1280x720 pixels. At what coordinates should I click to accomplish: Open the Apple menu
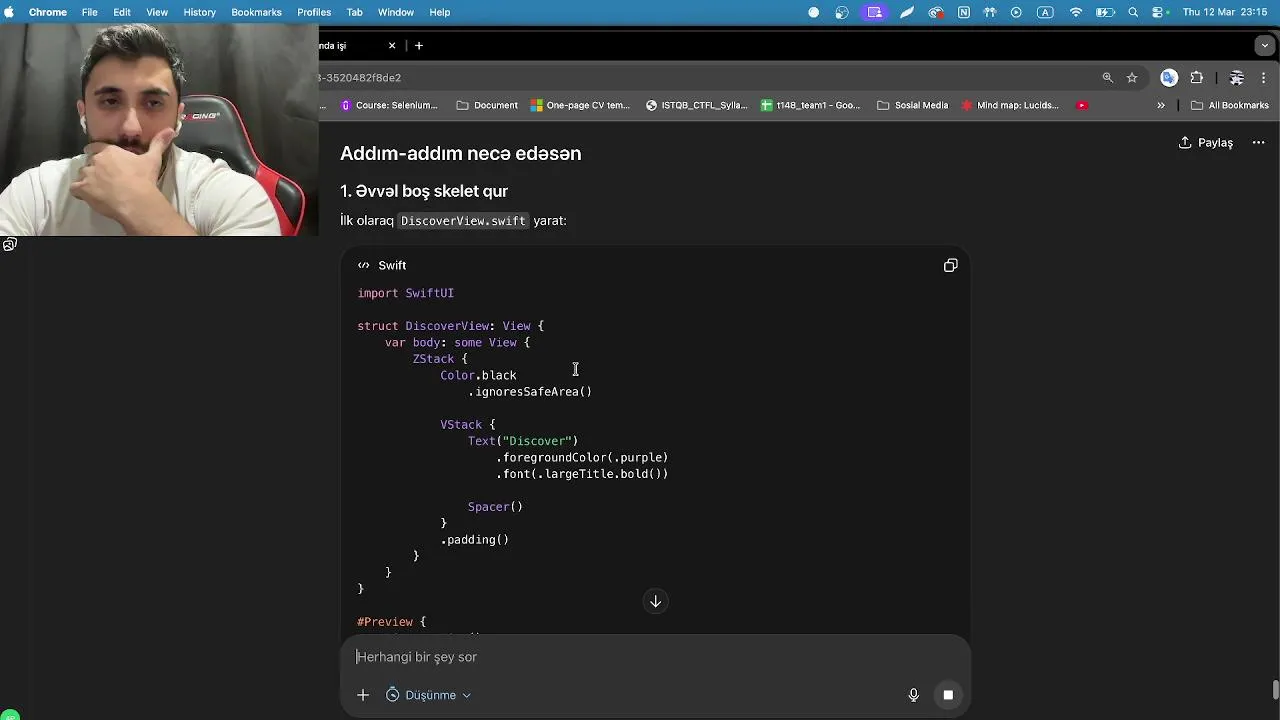(x=10, y=12)
